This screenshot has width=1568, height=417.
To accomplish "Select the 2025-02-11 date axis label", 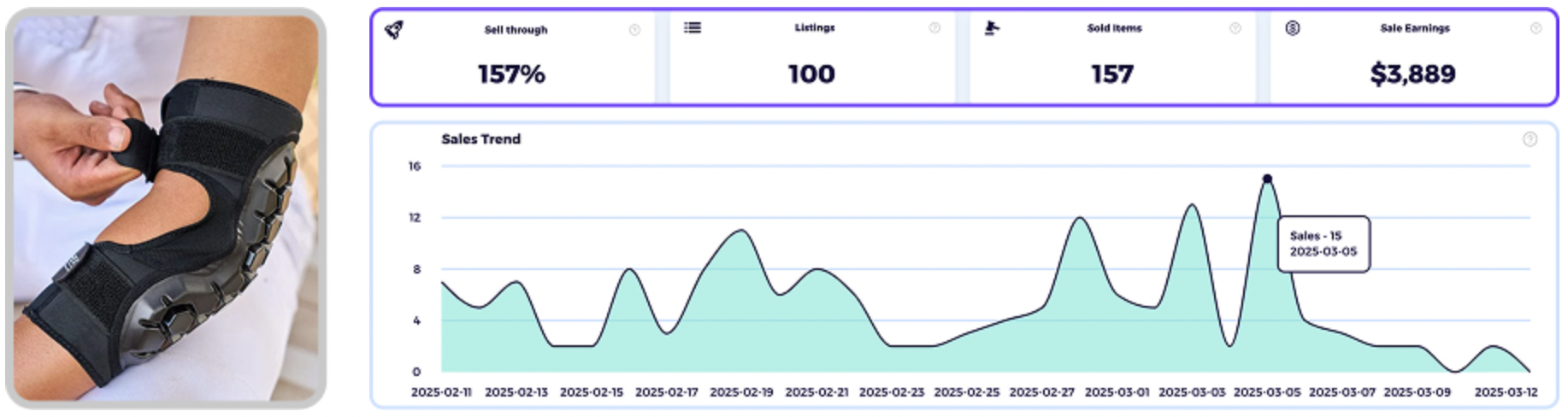I will (441, 392).
